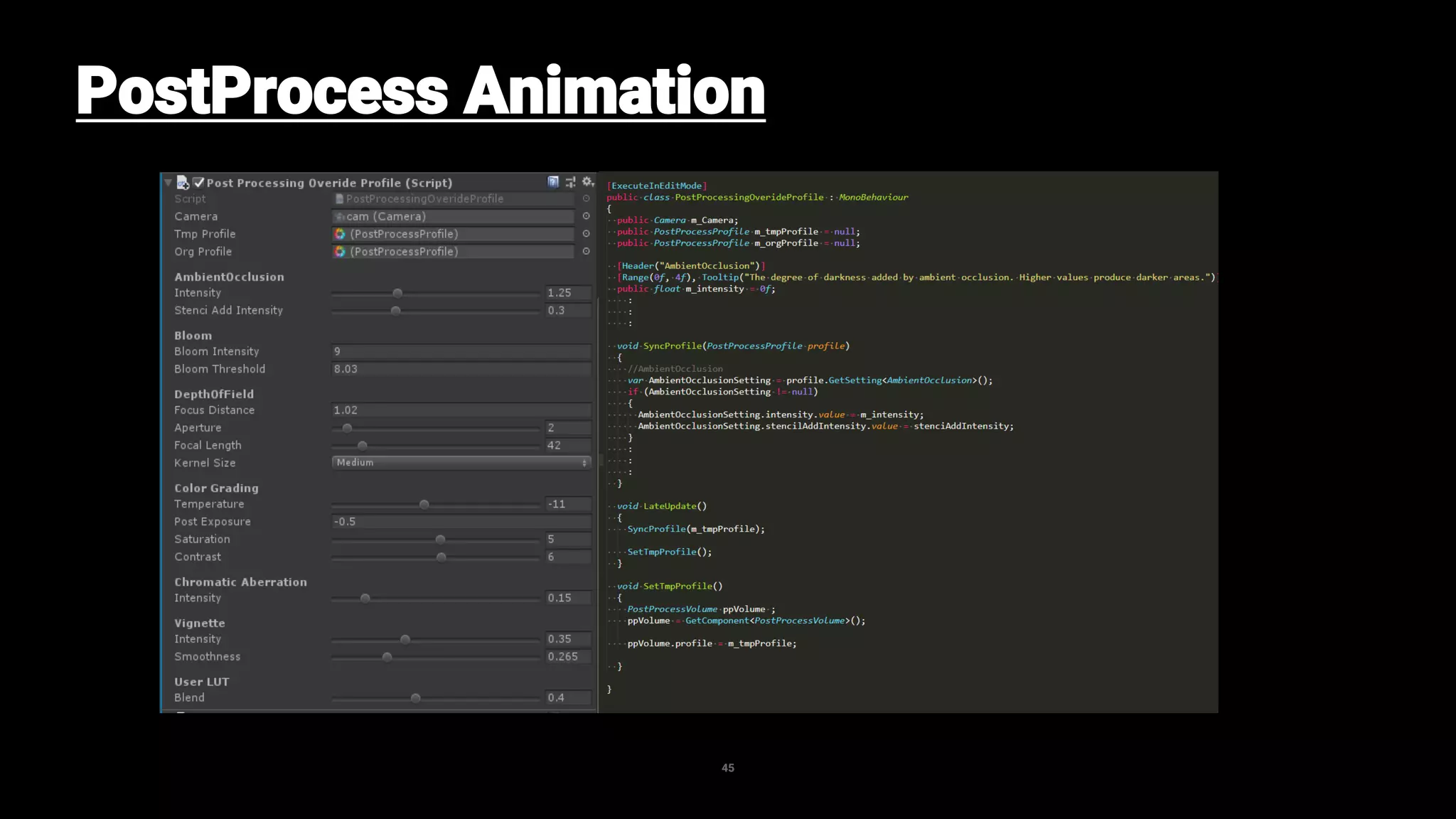Click the Tmp Profile PostProcessProfile field
This screenshot has height=819, width=1456.
(x=454, y=234)
